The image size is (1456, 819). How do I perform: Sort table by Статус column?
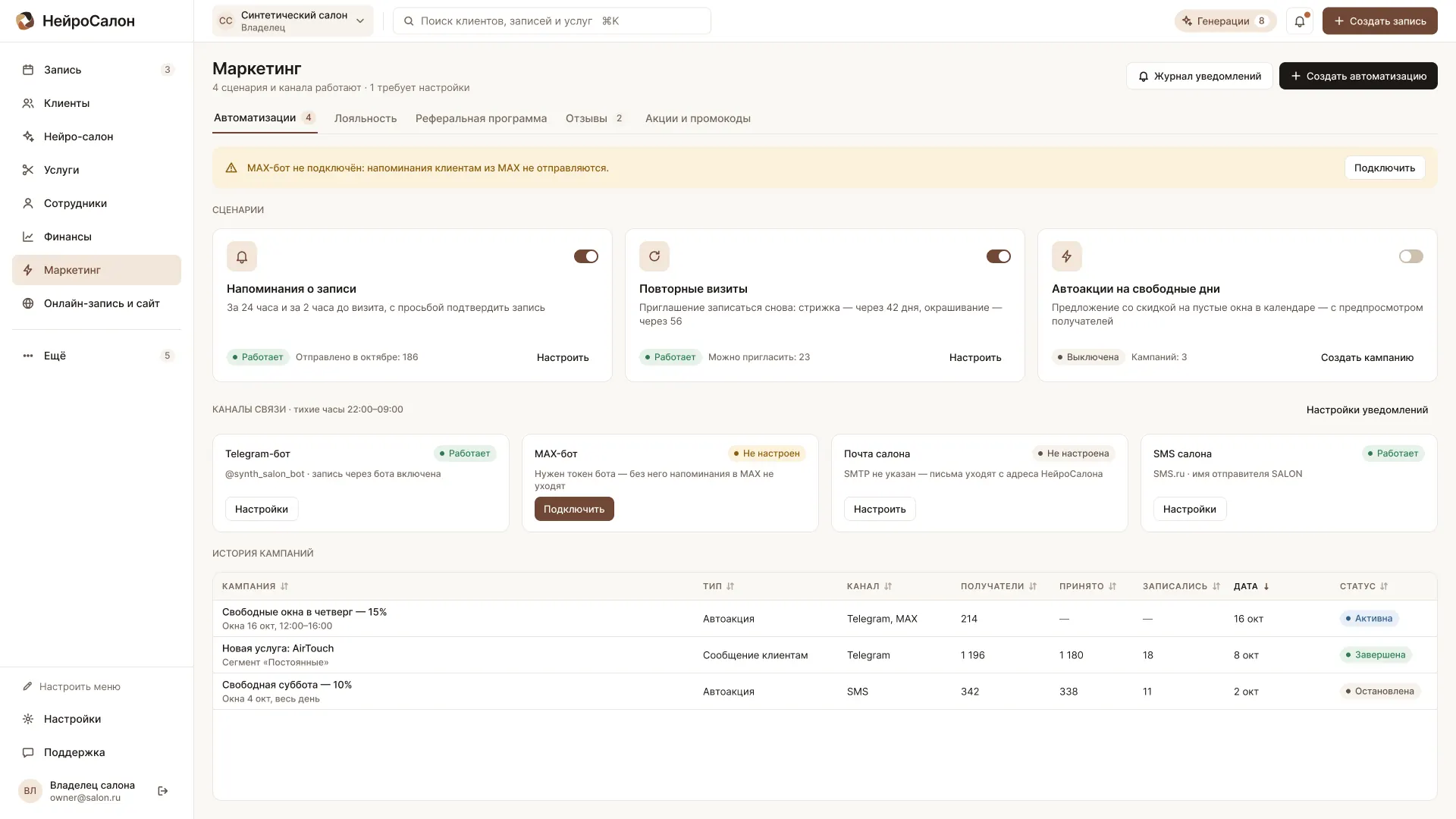(x=1363, y=586)
